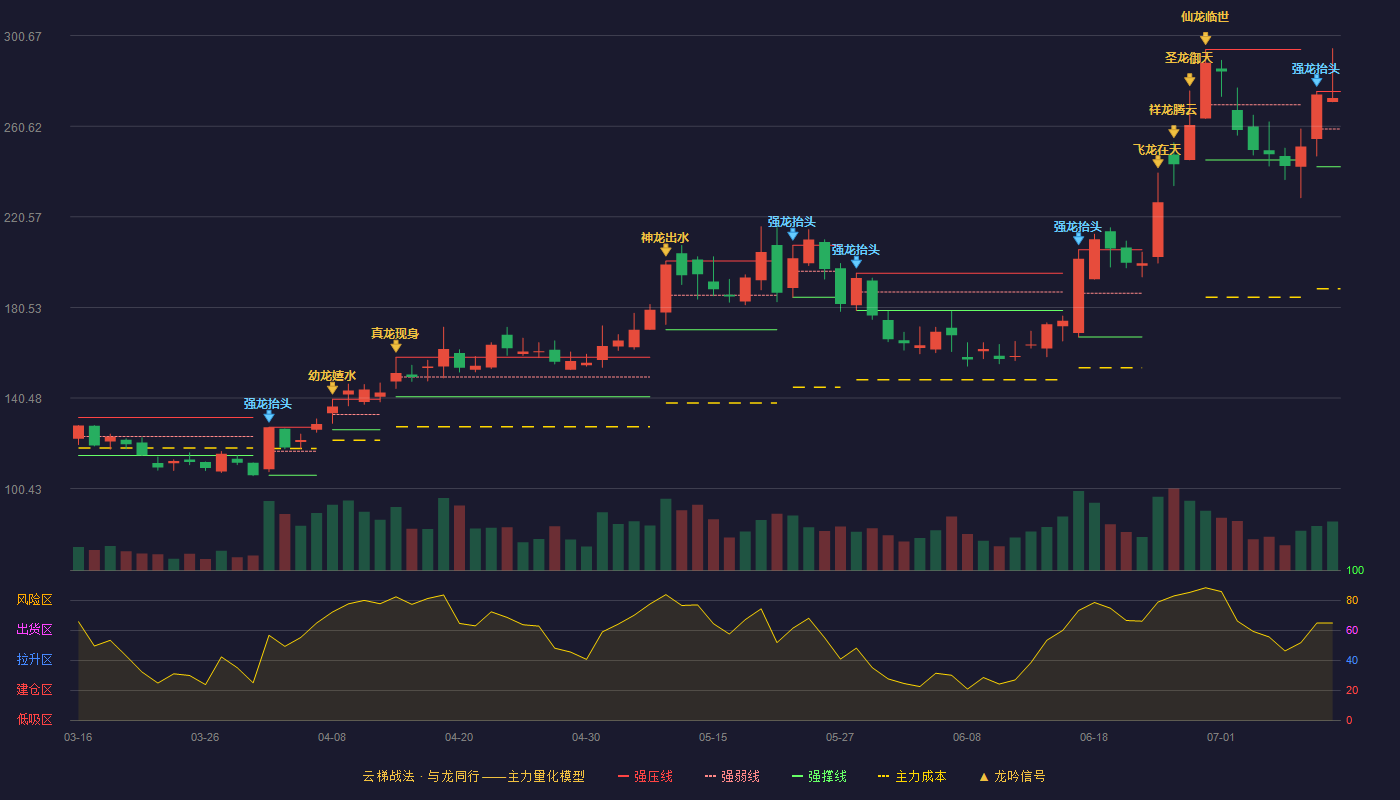Viewport: 1400px width, 800px height.
Task: Toggle the 强压线 legend series
Action: click(x=645, y=776)
